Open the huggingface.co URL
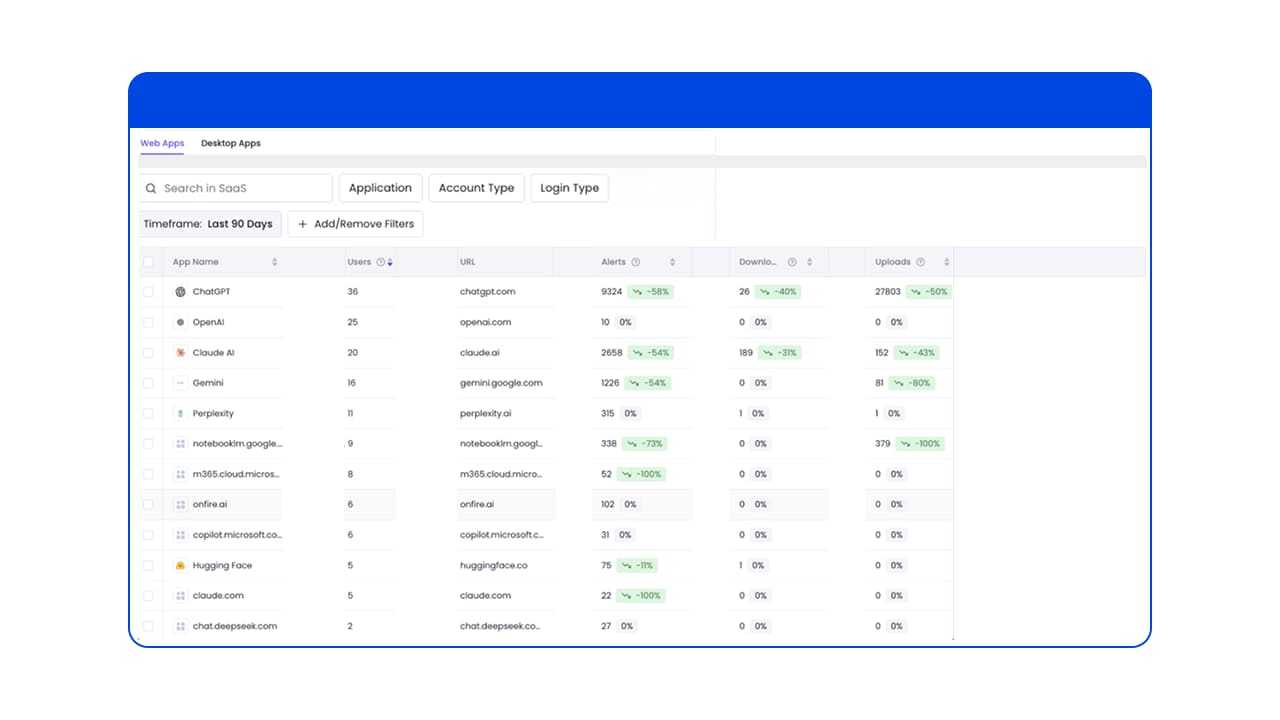The image size is (1280, 720). (x=494, y=565)
